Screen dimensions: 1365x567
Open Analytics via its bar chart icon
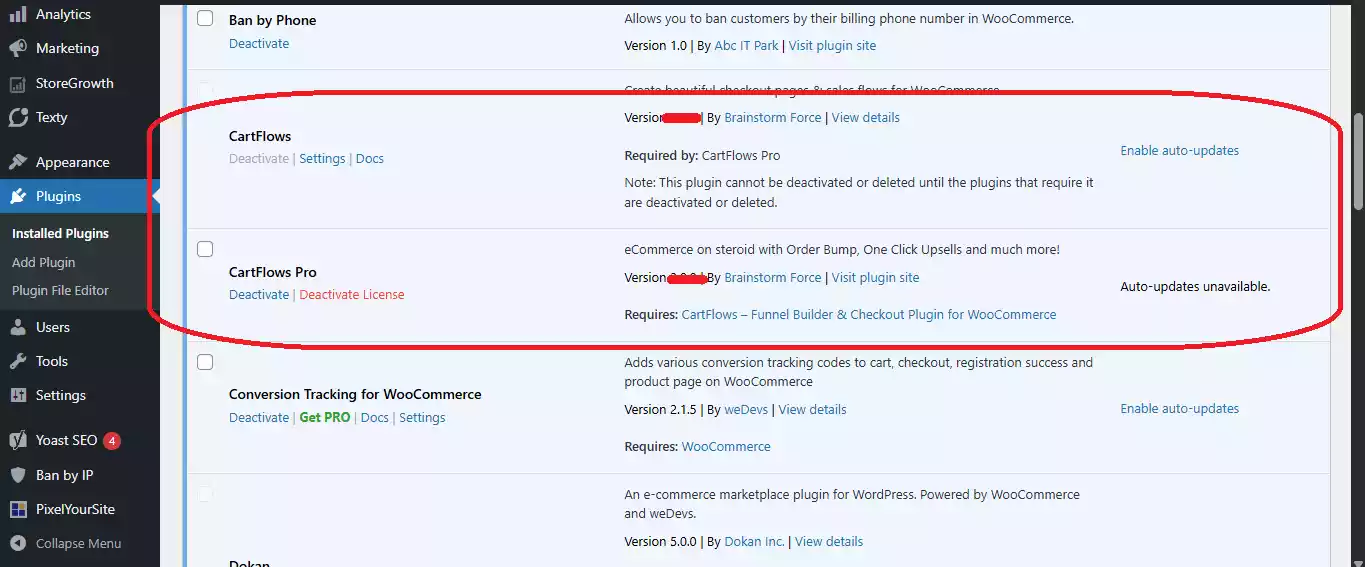18,14
